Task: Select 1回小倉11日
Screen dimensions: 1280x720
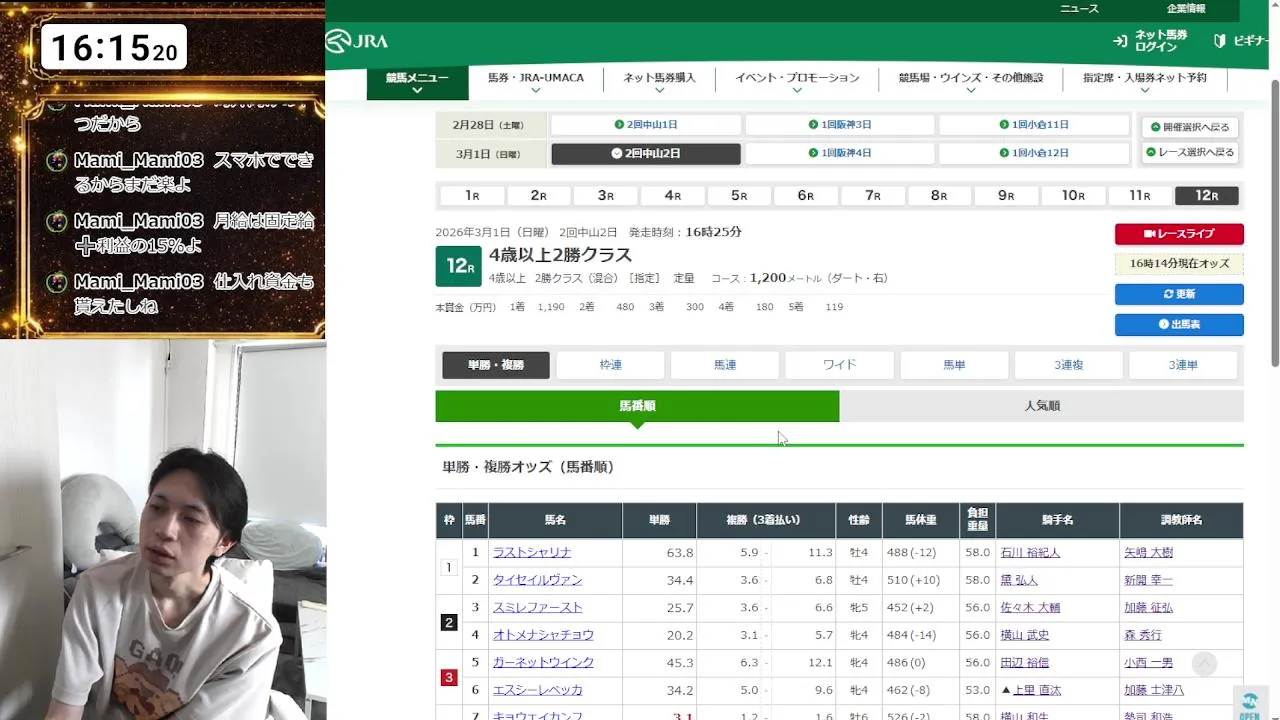Action: [1034, 125]
